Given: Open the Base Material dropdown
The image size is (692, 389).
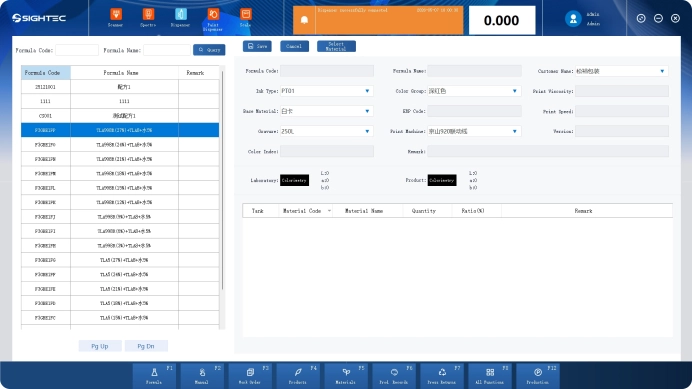Looking at the screenshot, I should point(367,111).
